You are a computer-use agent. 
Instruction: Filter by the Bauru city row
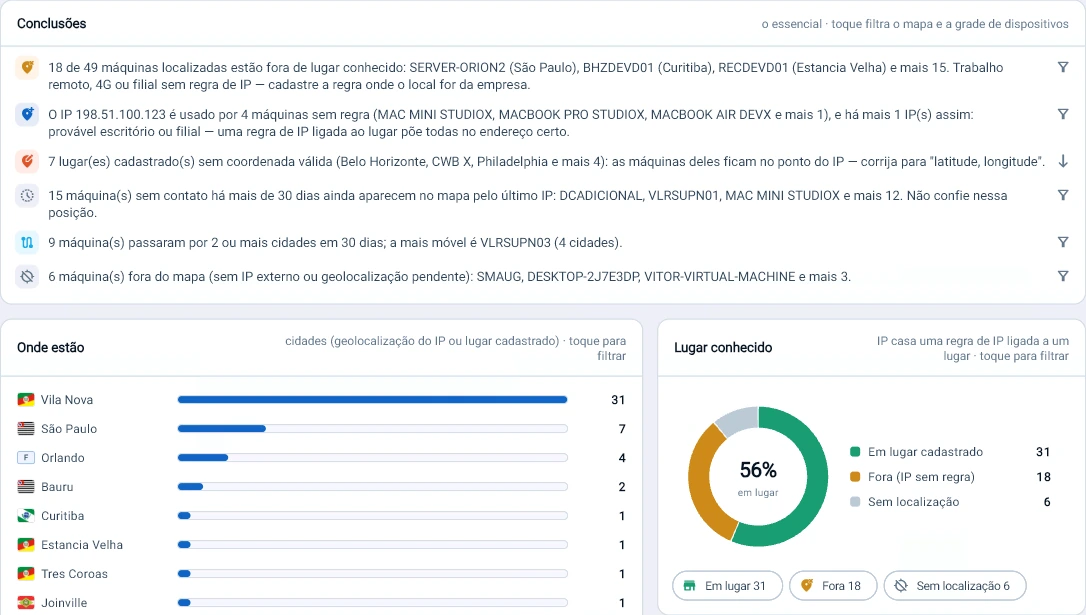(322, 487)
